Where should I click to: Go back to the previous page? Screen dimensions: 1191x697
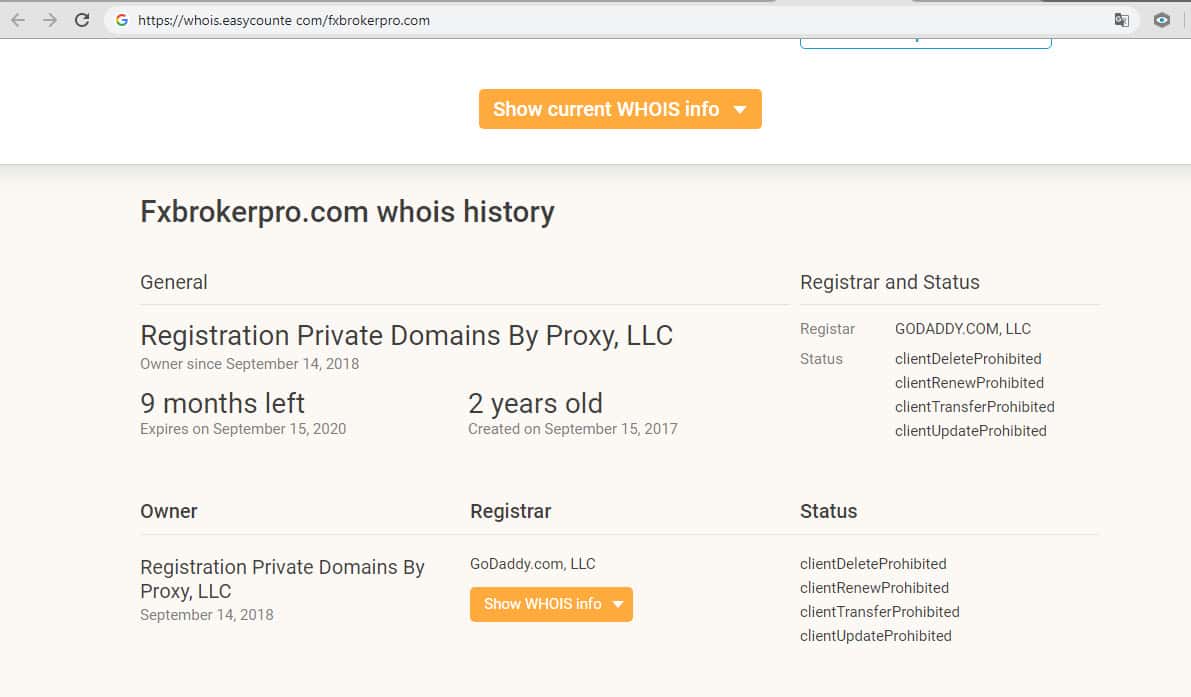(x=18, y=20)
